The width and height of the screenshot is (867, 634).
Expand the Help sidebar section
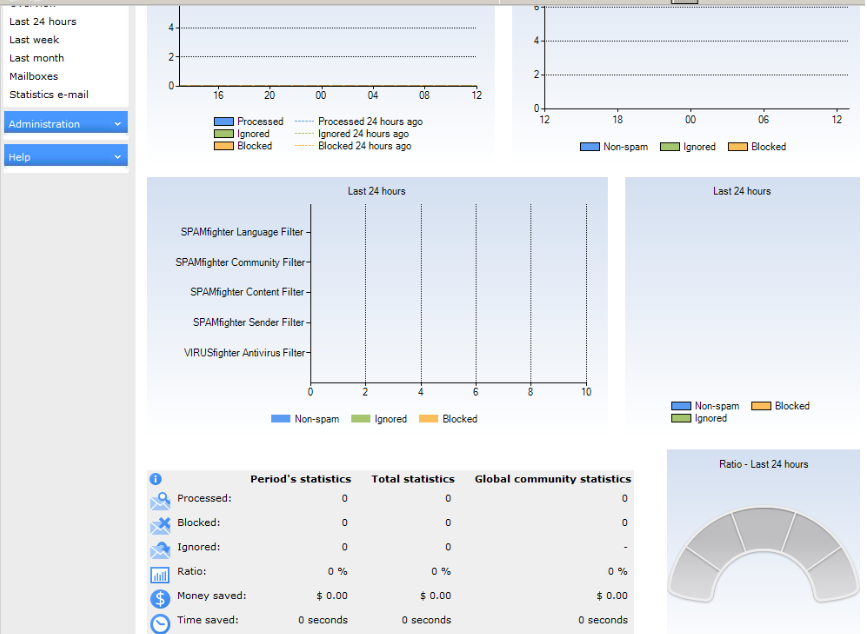click(x=66, y=157)
